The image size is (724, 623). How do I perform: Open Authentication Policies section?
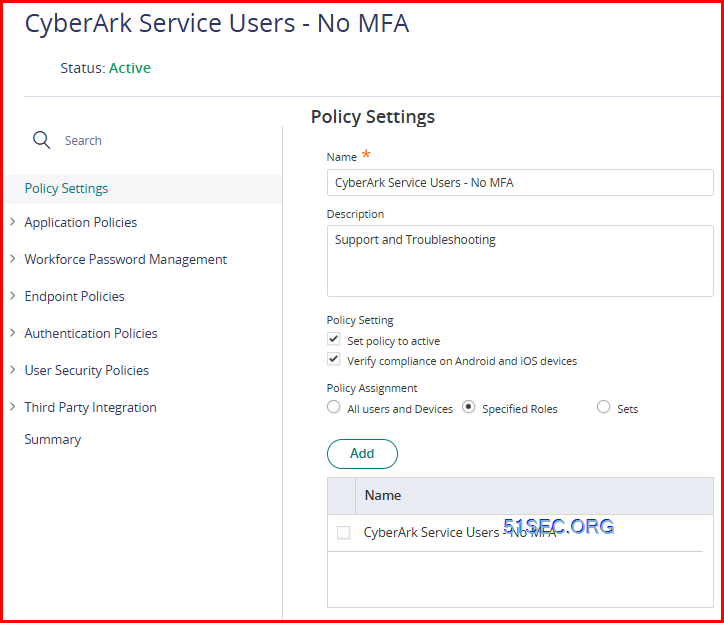click(91, 333)
